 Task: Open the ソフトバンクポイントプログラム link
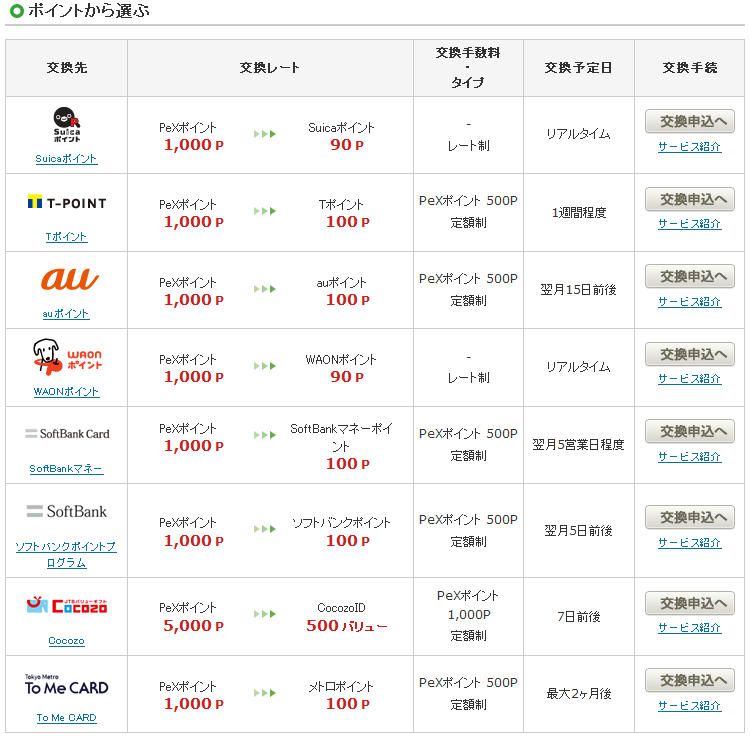click(x=66, y=554)
